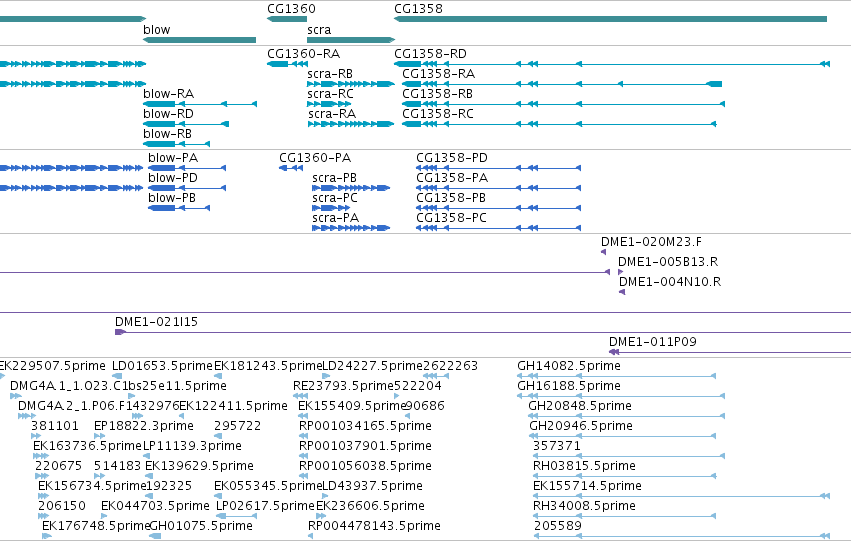
Task: Open the EK055345.5prime EST
Action: point(218,497)
